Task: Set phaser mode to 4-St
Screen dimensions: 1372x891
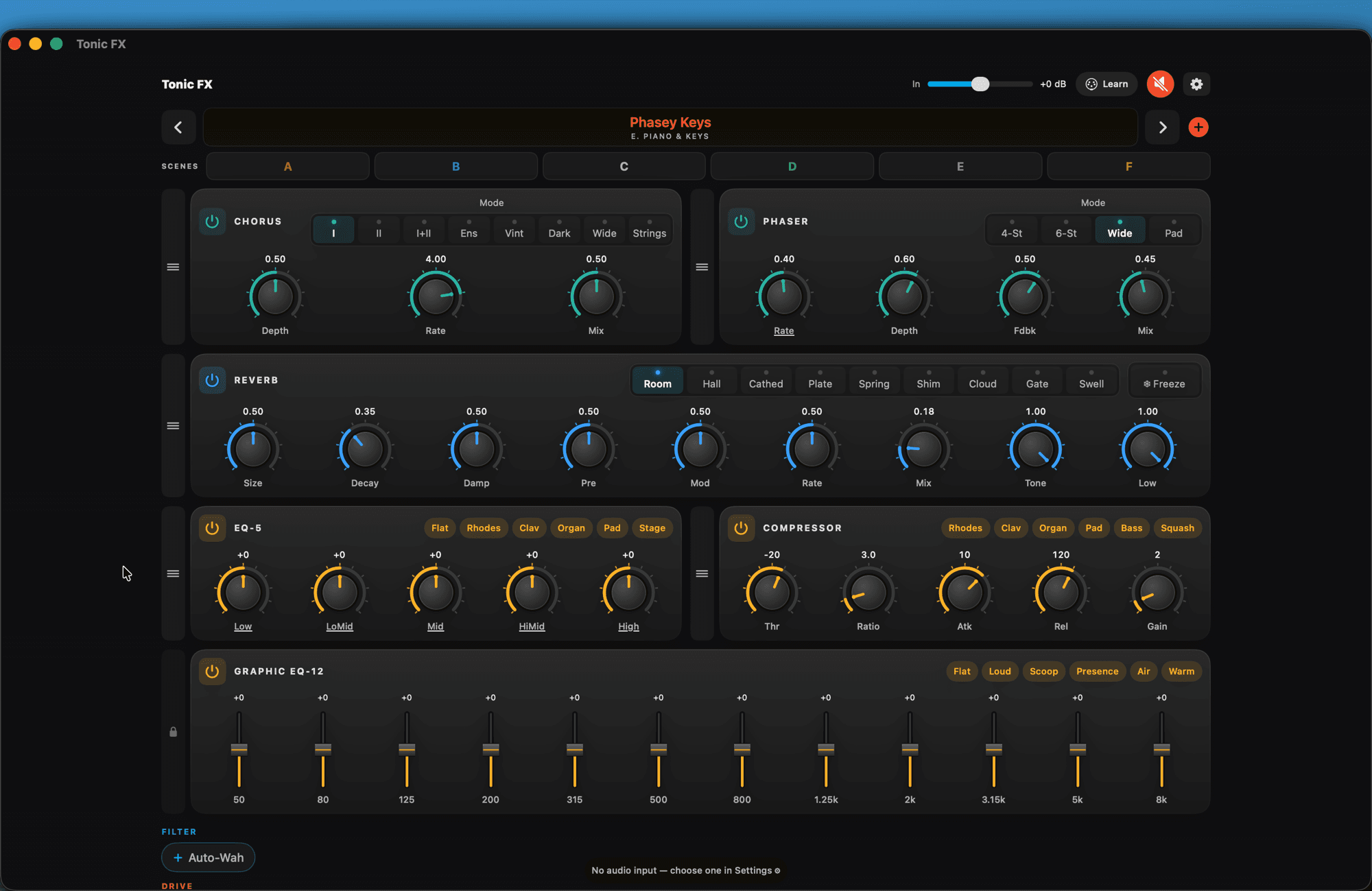Action: tap(1011, 230)
